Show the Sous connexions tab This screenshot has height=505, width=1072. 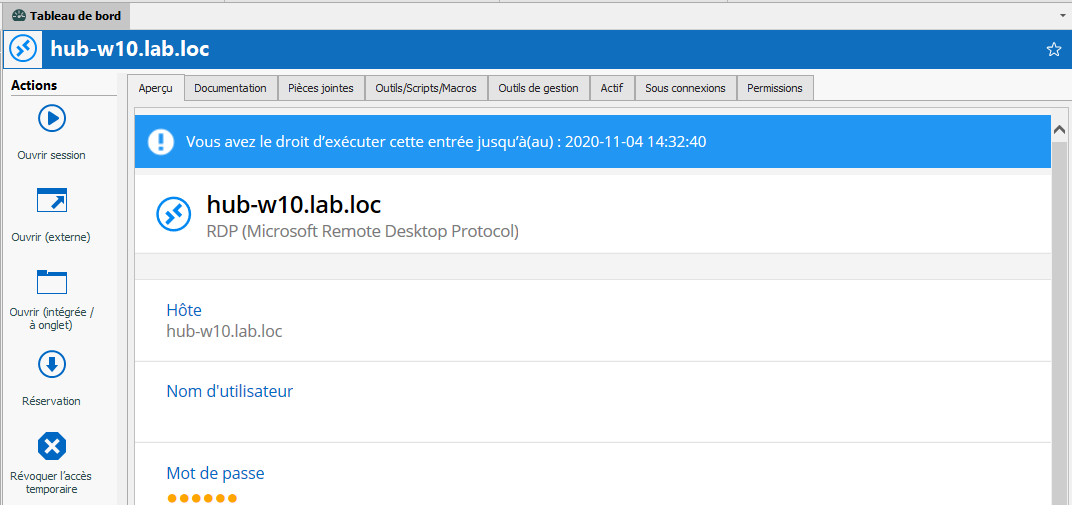[685, 88]
